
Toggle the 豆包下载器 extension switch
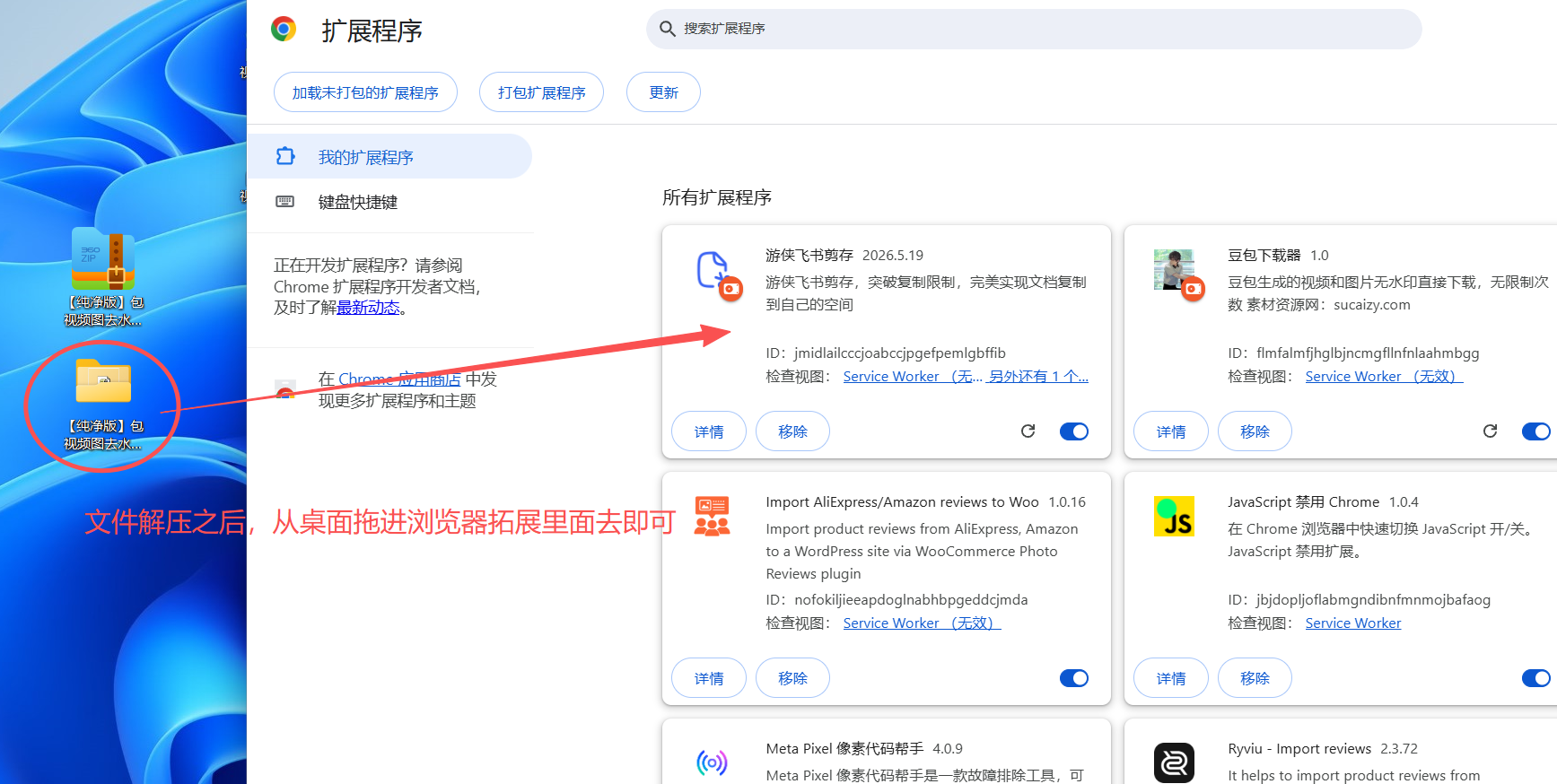pos(1536,431)
